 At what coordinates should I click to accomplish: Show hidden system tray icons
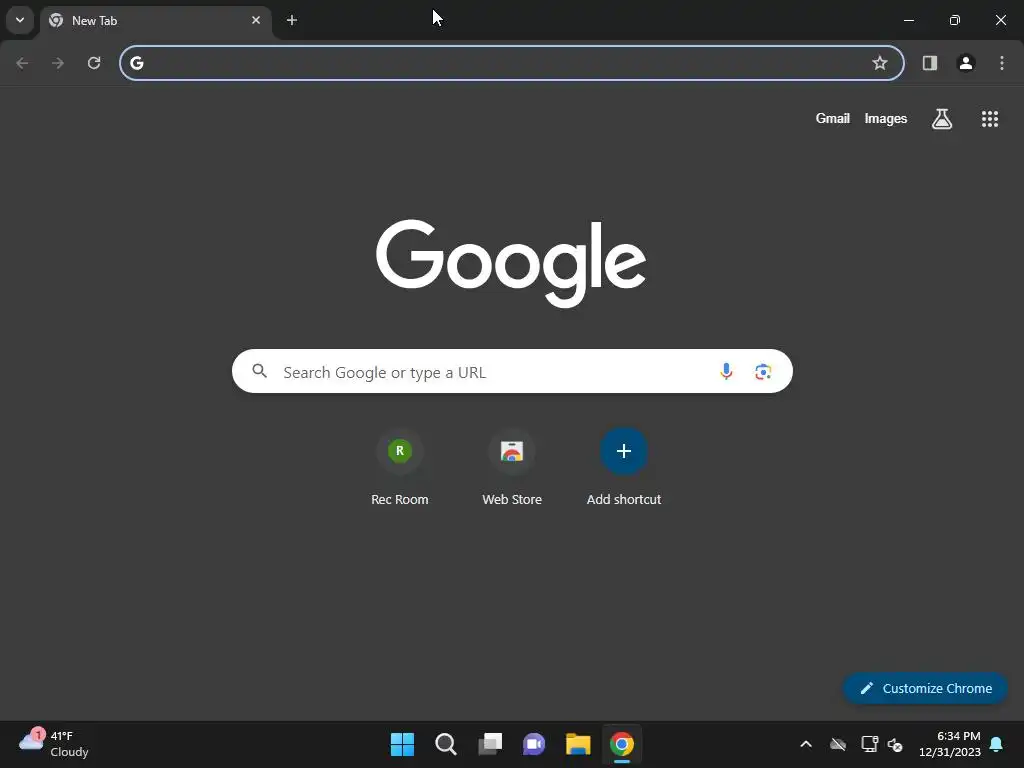[806, 744]
